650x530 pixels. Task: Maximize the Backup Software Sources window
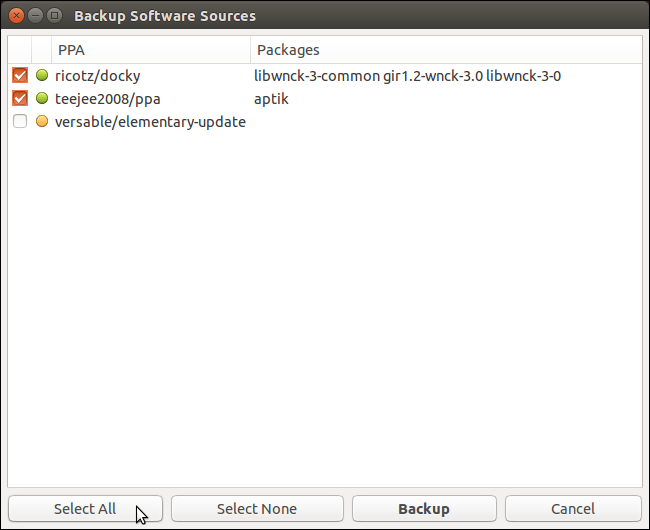pyautogui.click(x=54, y=15)
